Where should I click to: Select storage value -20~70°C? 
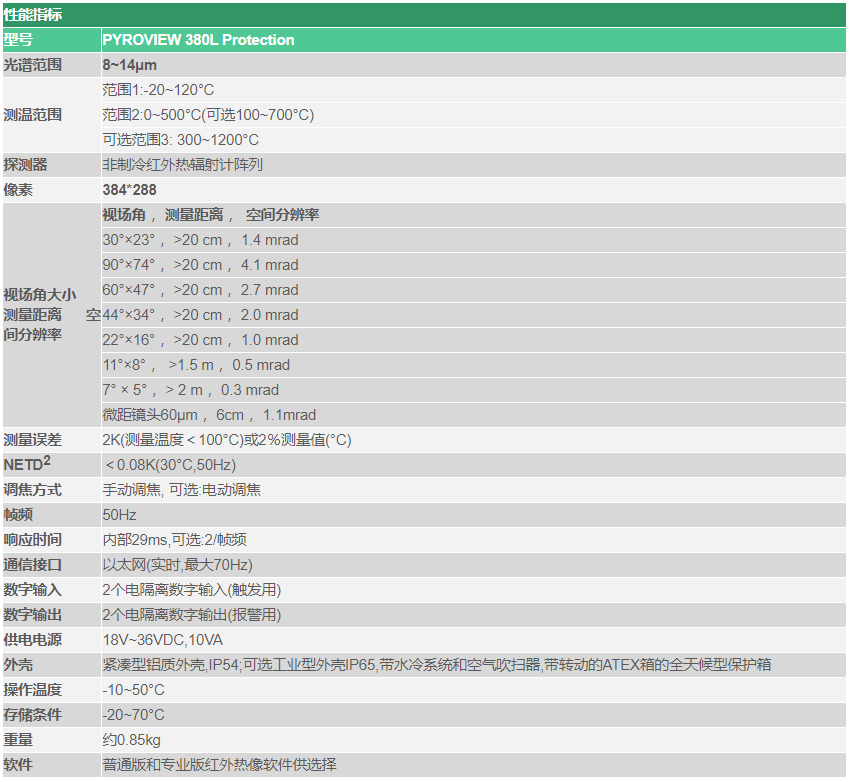[x=134, y=714]
